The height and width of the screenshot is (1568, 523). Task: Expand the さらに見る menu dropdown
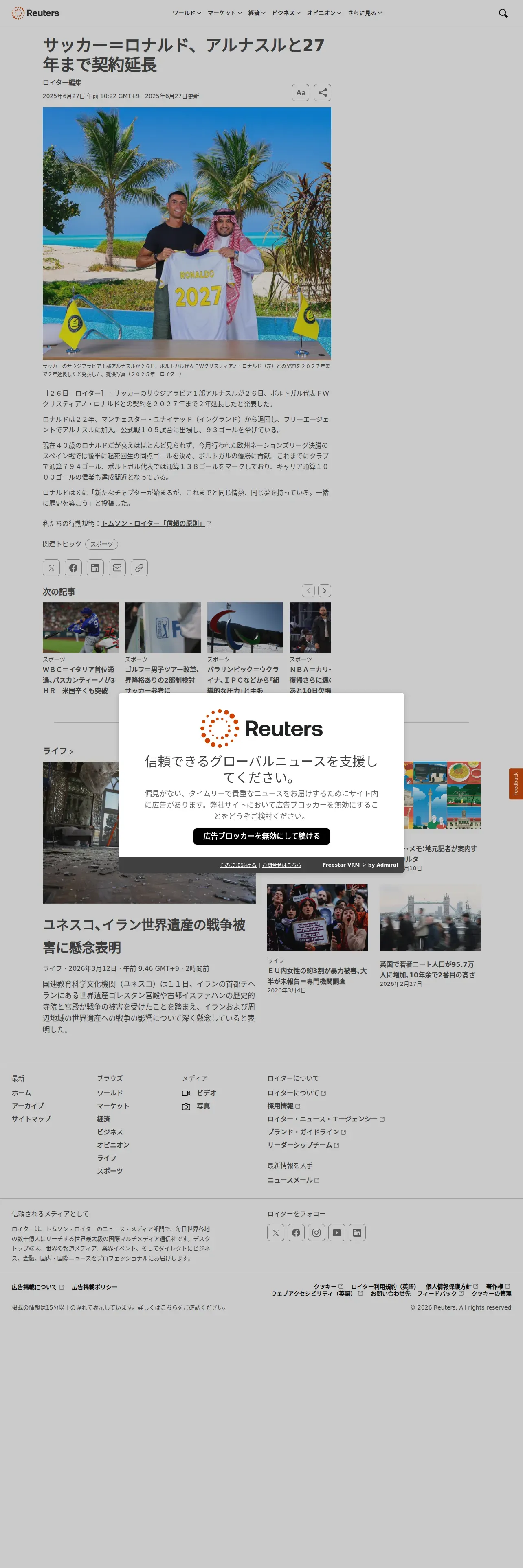365,13
